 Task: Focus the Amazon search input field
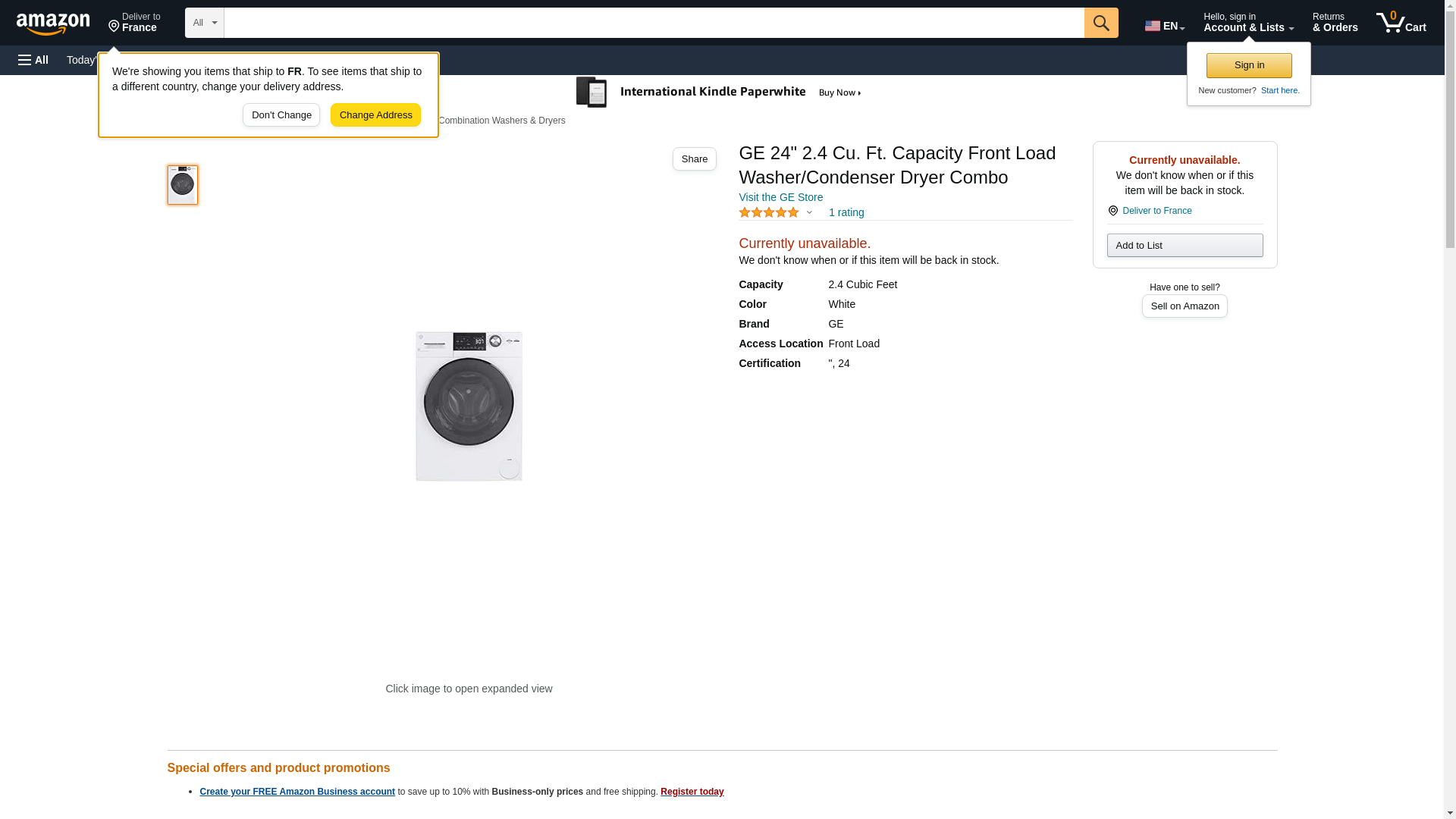coord(654,23)
